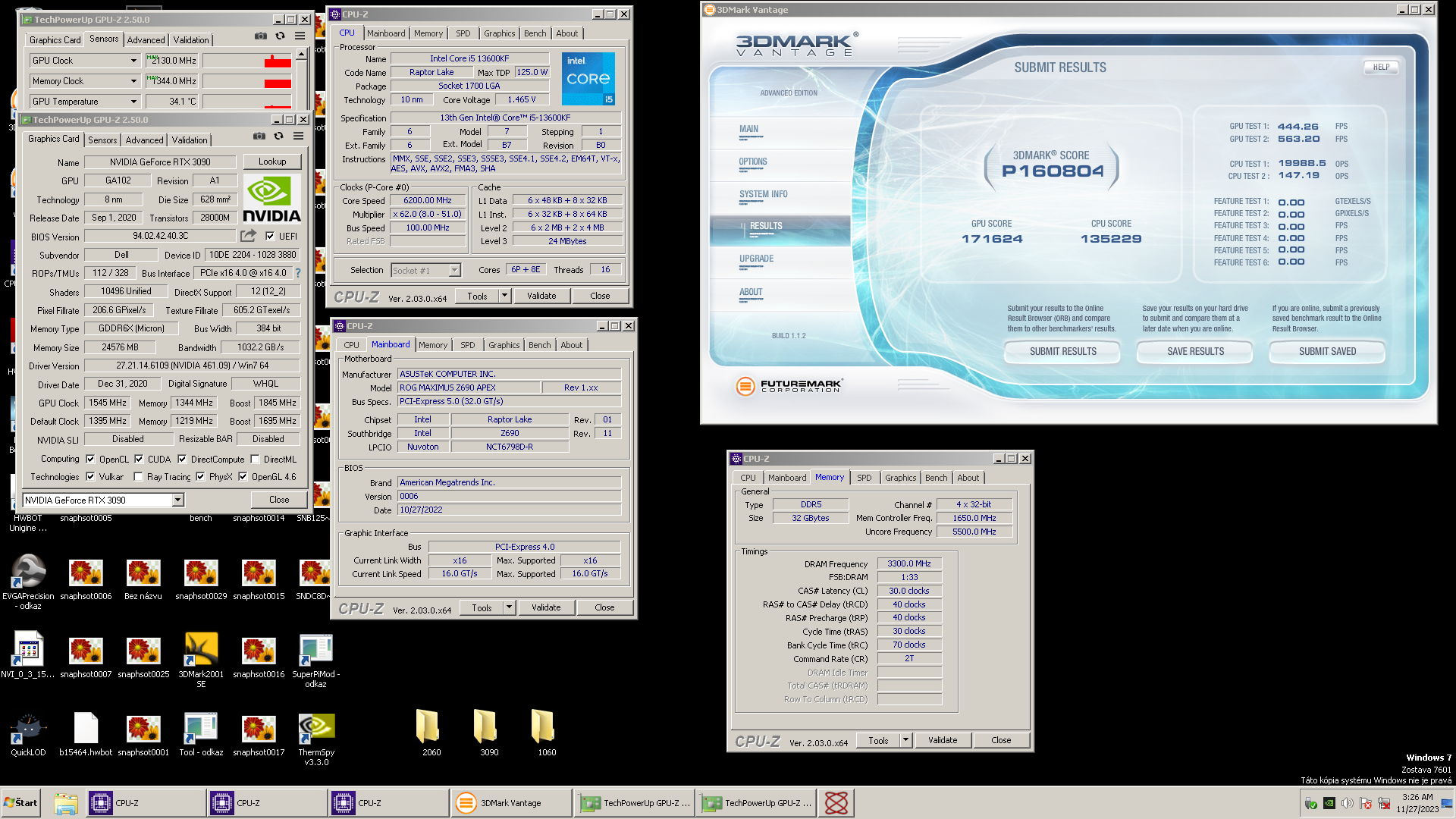Click the Intel Core i5 logo
Image resolution: width=1456 pixels, height=819 pixels.
(x=588, y=79)
